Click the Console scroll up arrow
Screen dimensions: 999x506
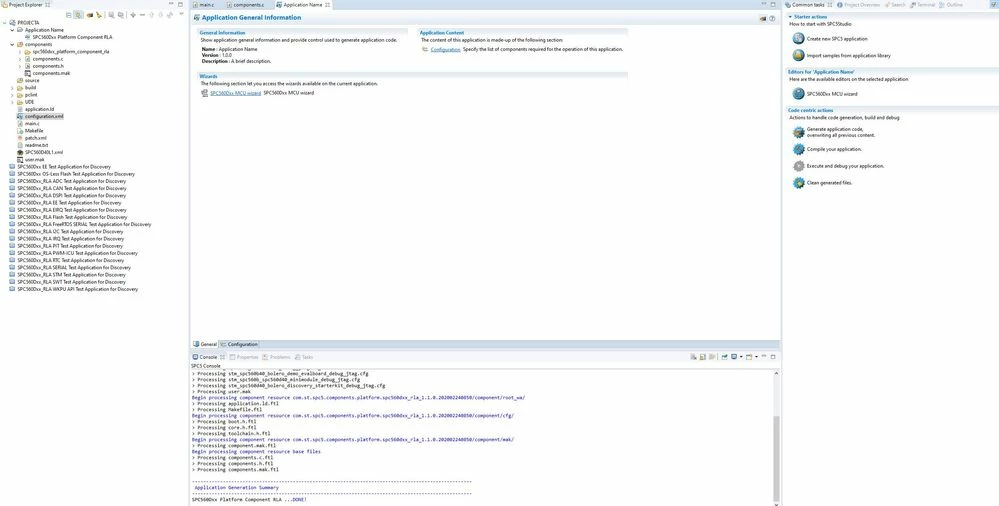[776, 373]
